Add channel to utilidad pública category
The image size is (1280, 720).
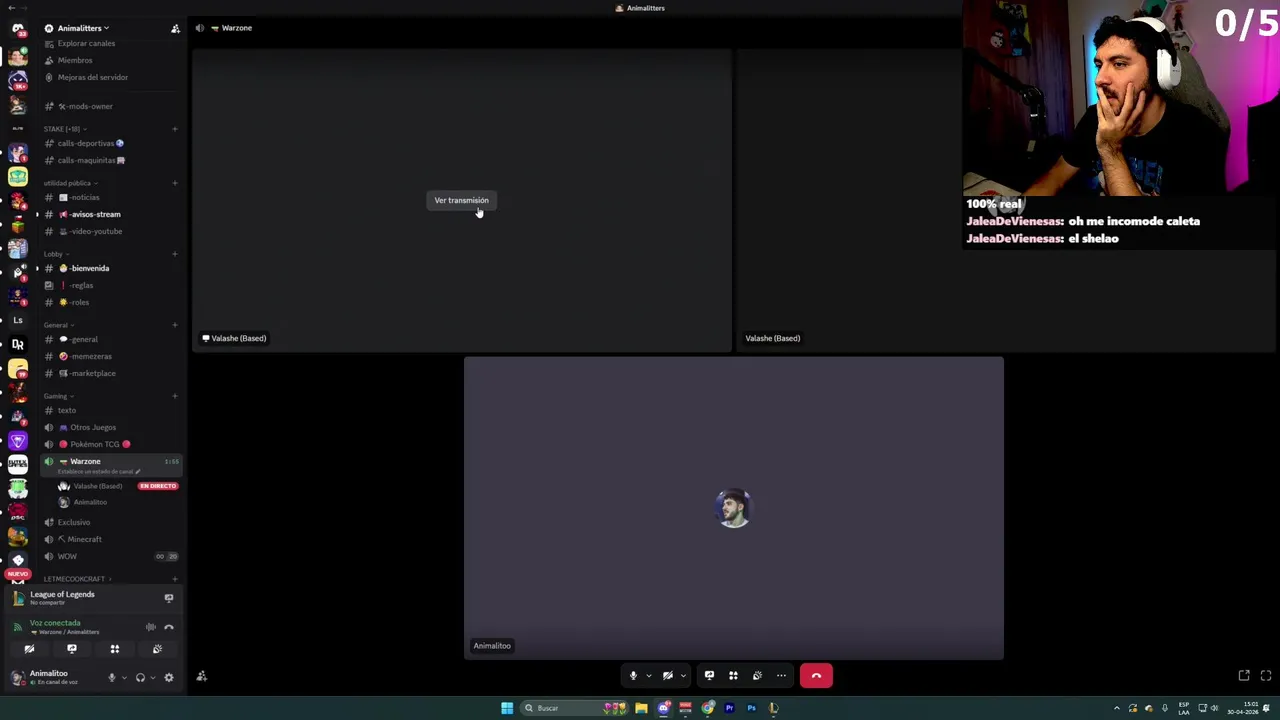pos(174,183)
